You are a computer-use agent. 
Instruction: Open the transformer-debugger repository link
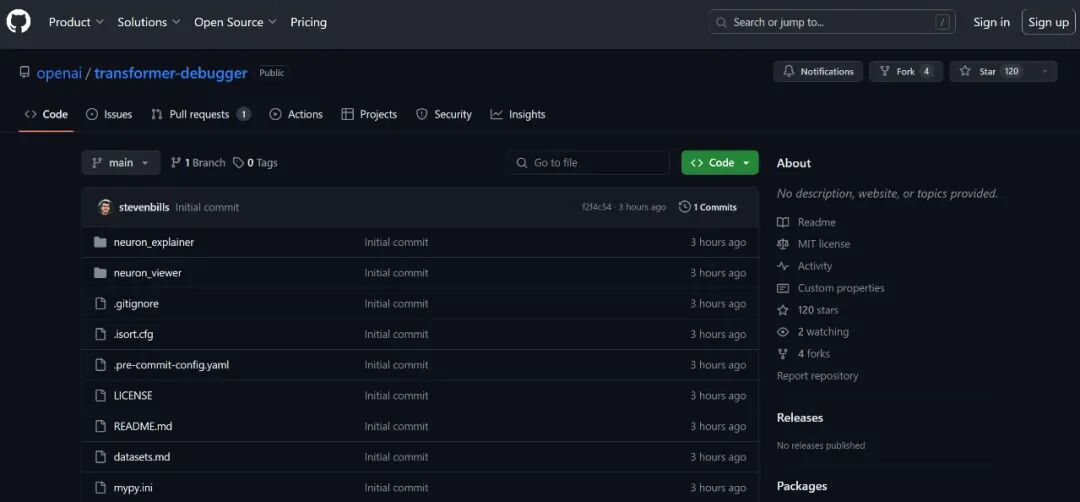tap(171, 72)
